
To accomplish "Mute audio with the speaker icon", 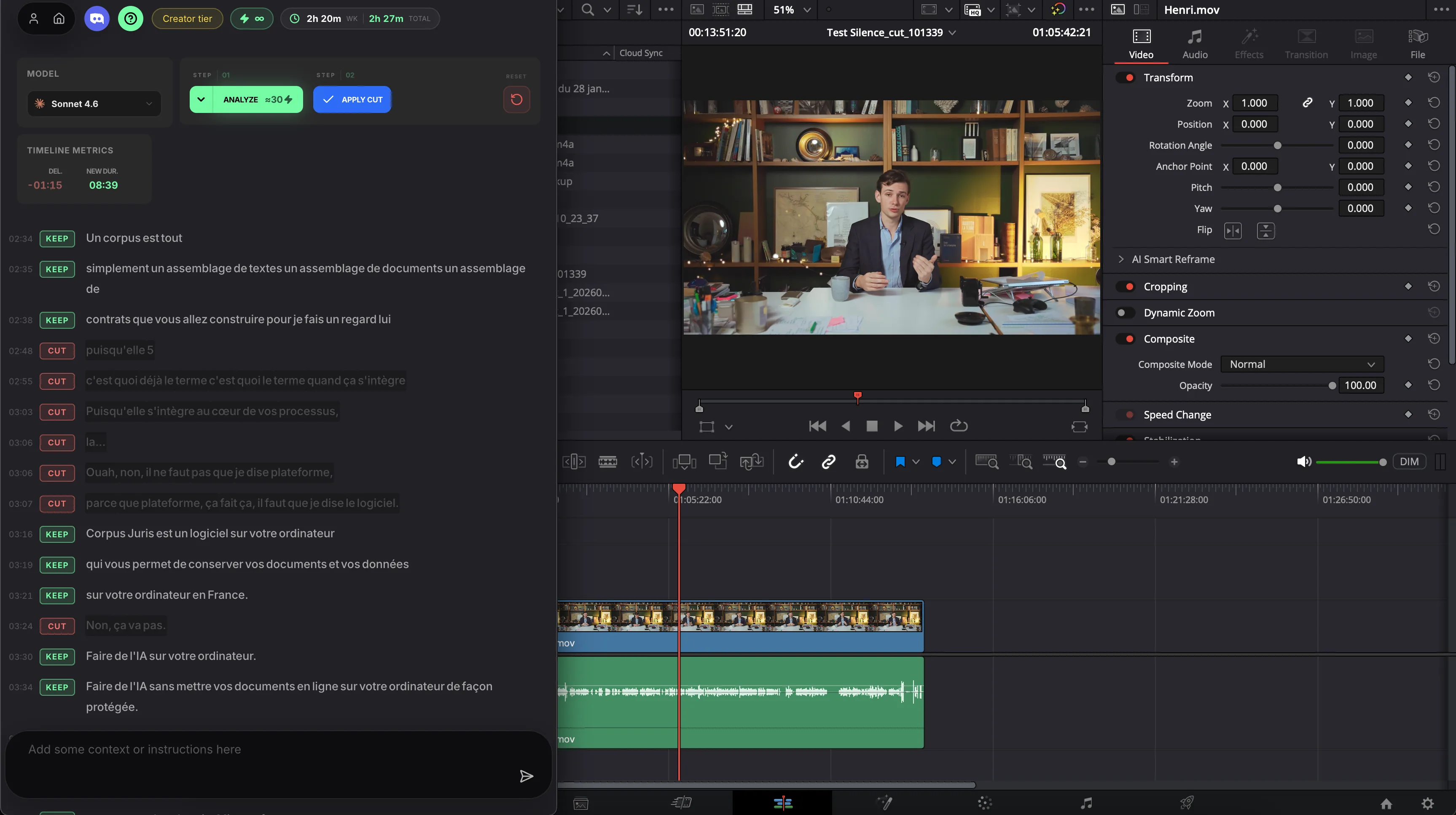I will pyautogui.click(x=1304, y=462).
